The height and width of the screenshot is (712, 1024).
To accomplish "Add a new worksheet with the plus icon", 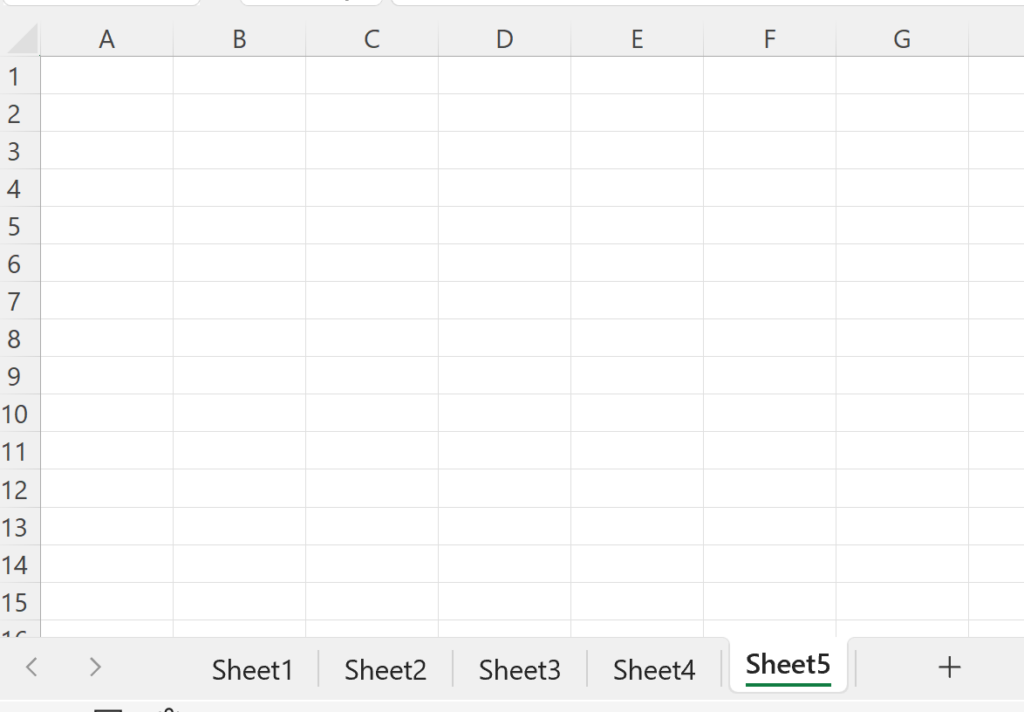I will (948, 665).
